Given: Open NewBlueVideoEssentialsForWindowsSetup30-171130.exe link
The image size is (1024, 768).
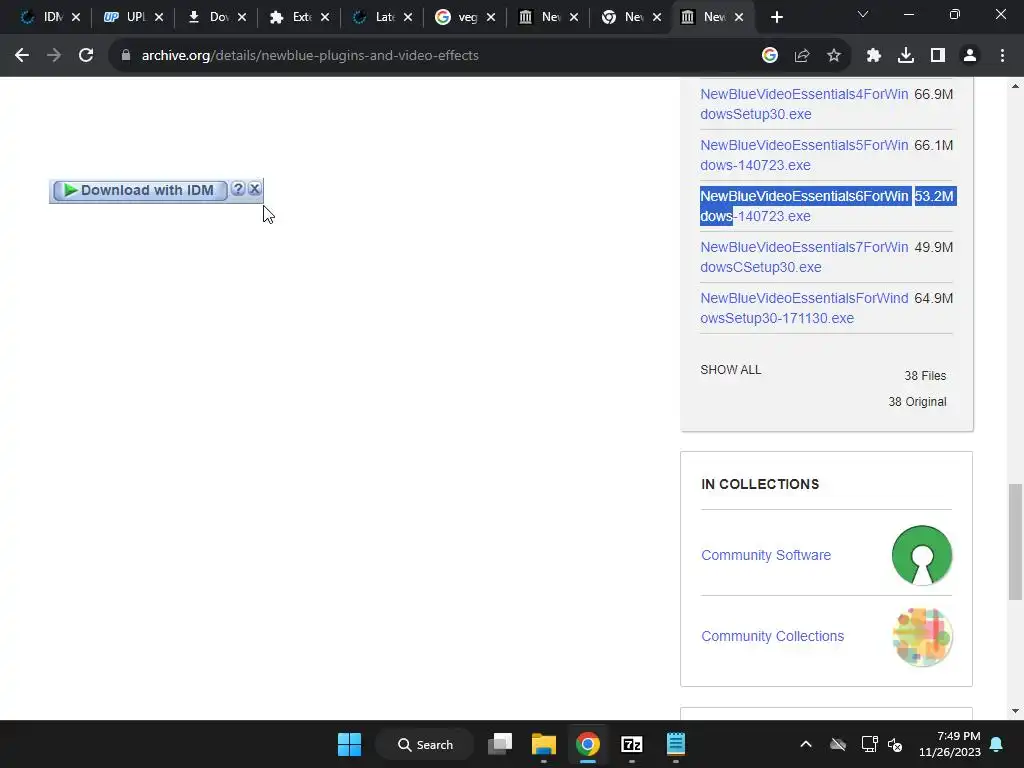Looking at the screenshot, I should pyautogui.click(x=804, y=308).
